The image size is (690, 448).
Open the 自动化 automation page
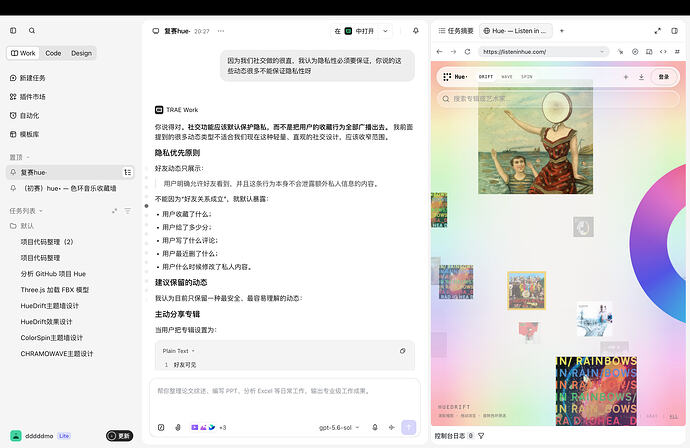click(25, 115)
